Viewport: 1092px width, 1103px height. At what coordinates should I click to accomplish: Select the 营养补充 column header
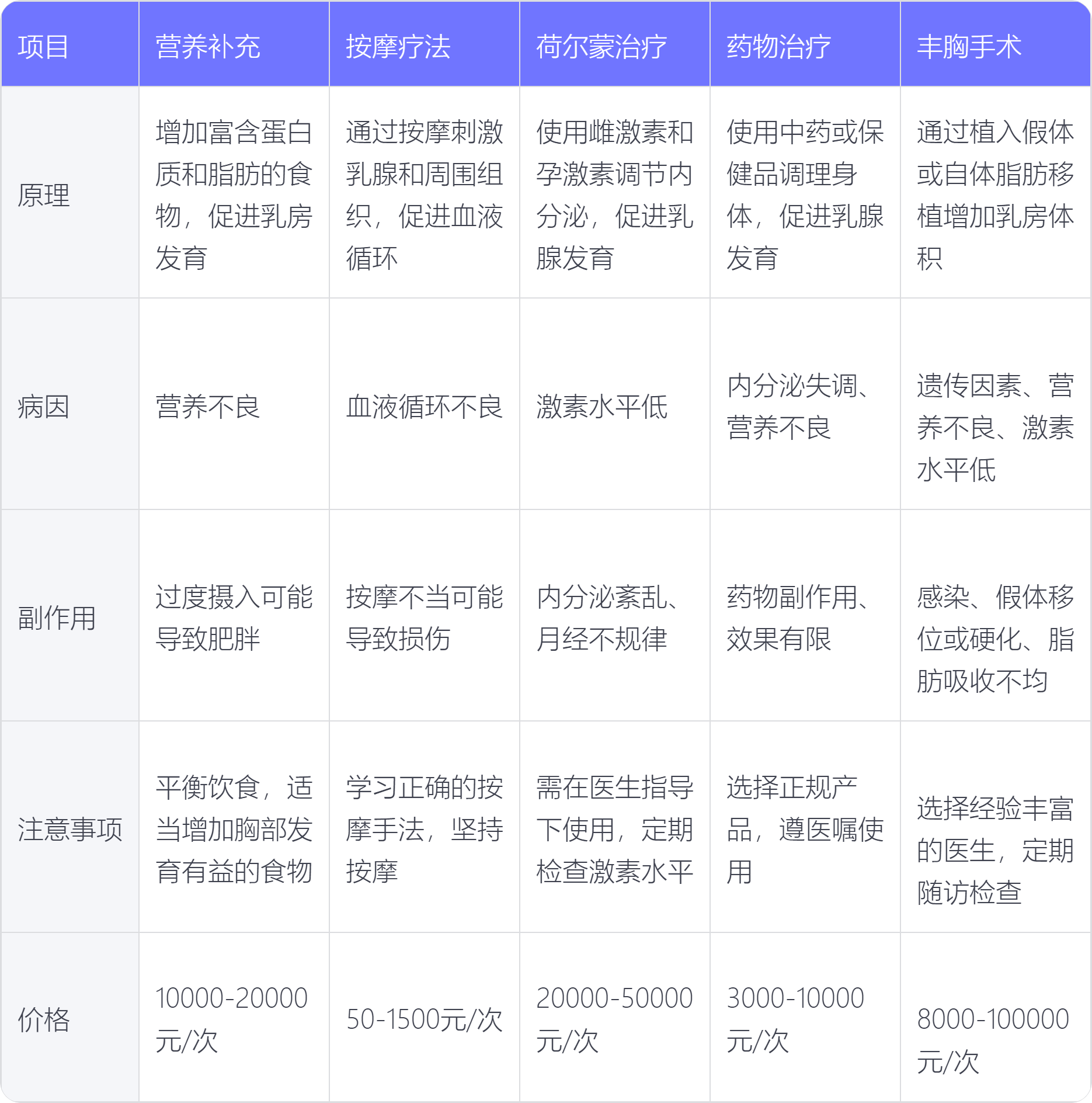coord(208,47)
